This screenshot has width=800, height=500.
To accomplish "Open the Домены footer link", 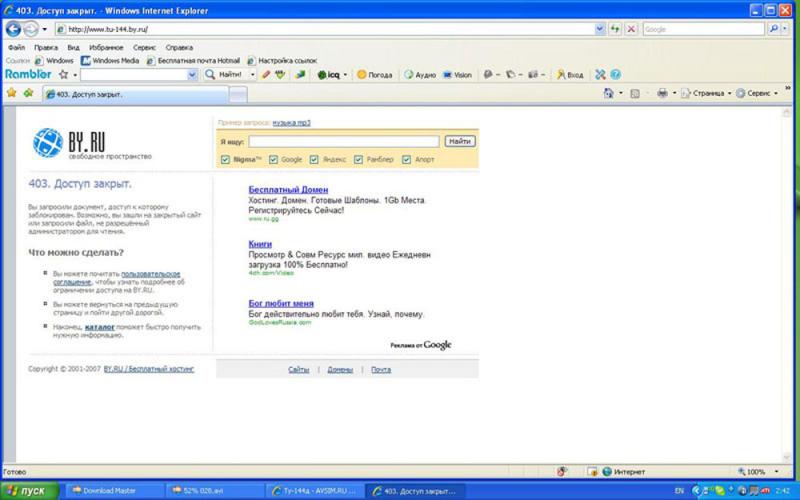I will pos(340,369).
